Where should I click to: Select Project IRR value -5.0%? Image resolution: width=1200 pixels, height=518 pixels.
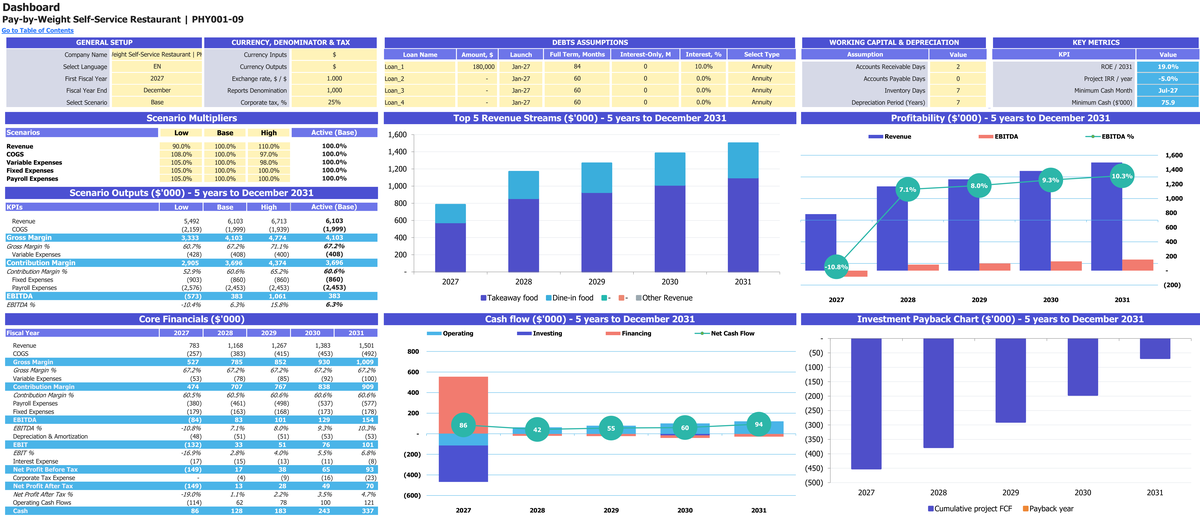(x=1167, y=78)
